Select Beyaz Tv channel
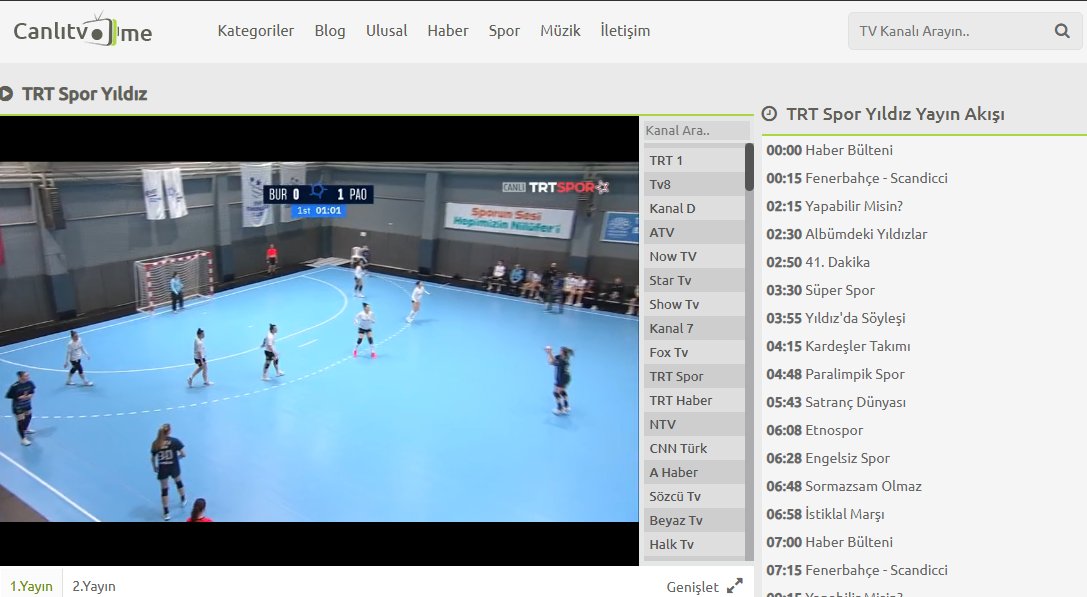 coord(694,520)
